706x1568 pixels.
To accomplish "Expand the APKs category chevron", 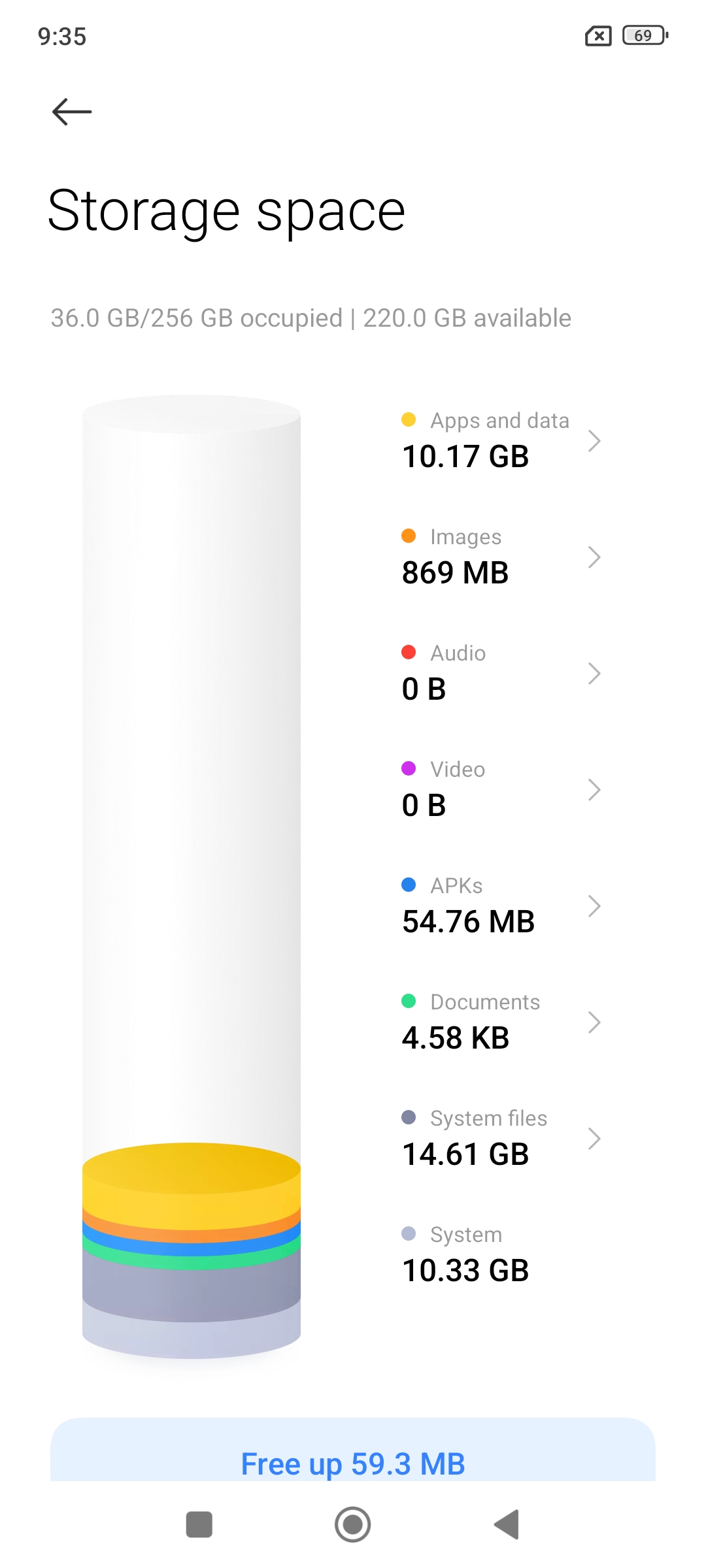I will pyautogui.click(x=594, y=906).
